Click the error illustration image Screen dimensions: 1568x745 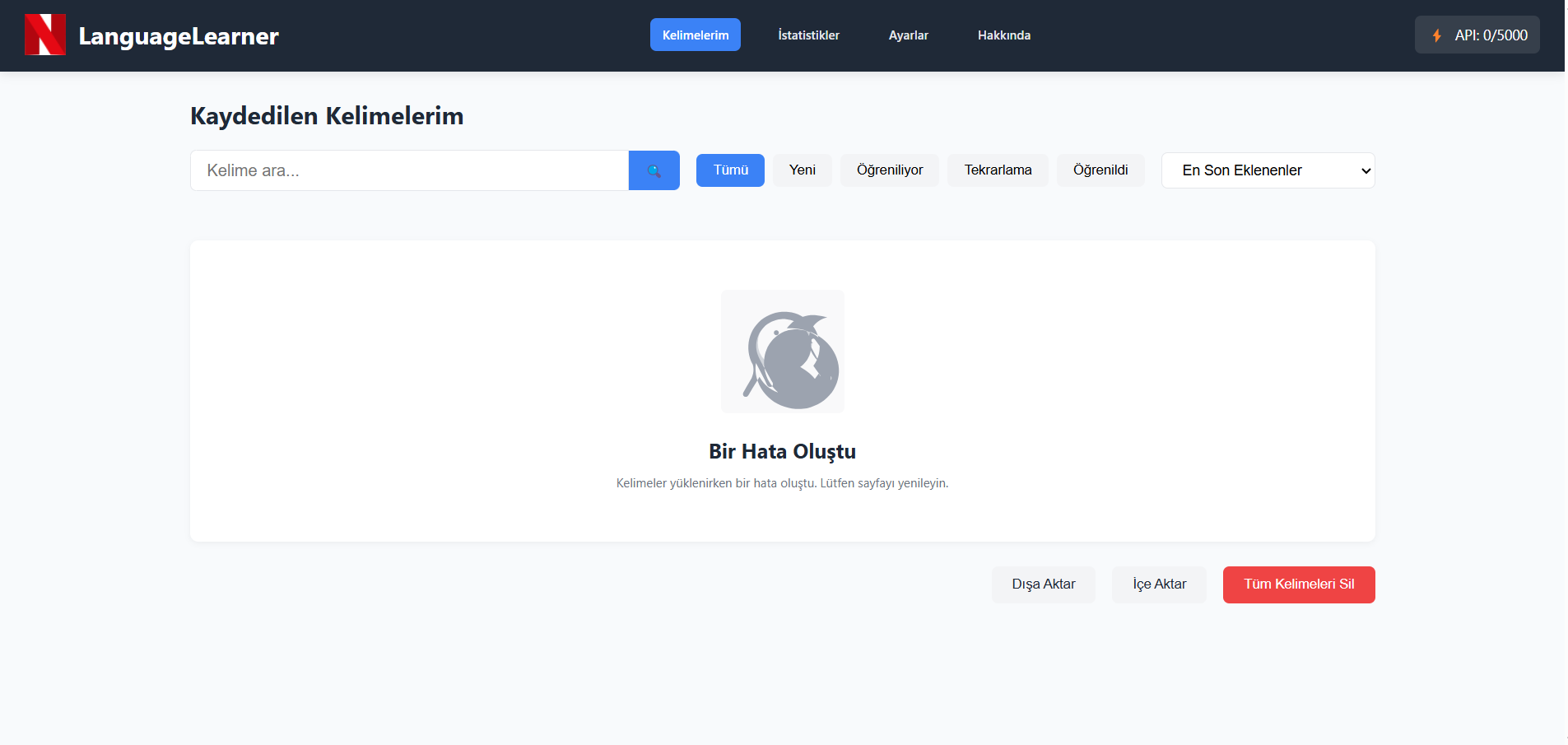coord(782,352)
